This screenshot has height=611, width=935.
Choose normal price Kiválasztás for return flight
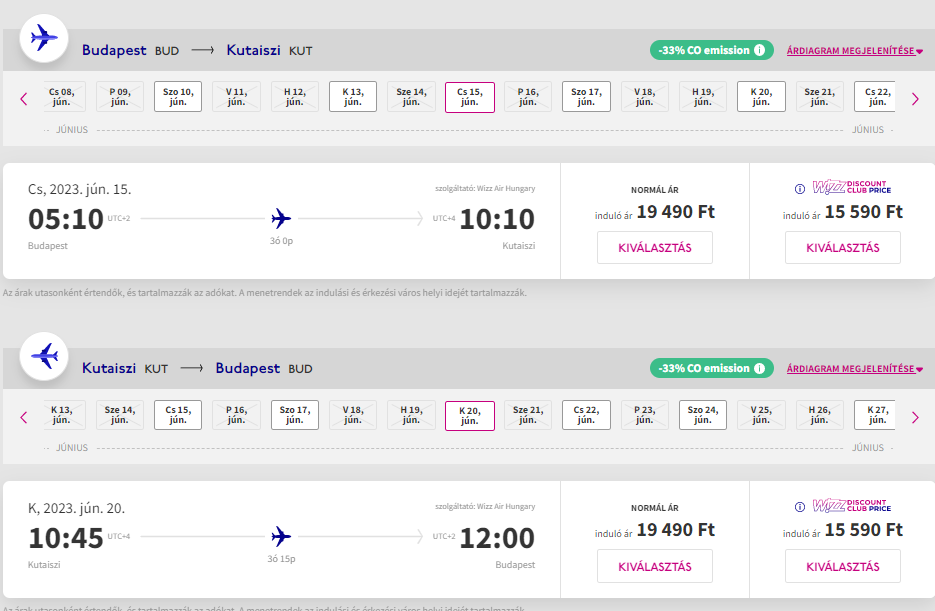tap(654, 566)
